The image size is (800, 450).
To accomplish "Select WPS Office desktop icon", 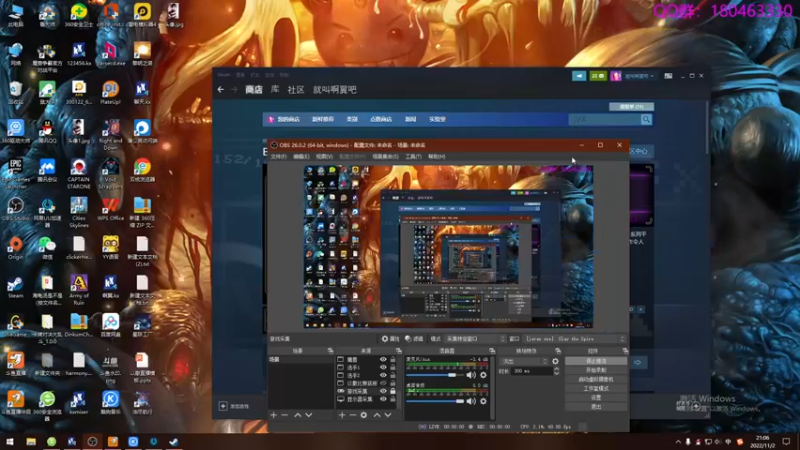I will point(110,209).
